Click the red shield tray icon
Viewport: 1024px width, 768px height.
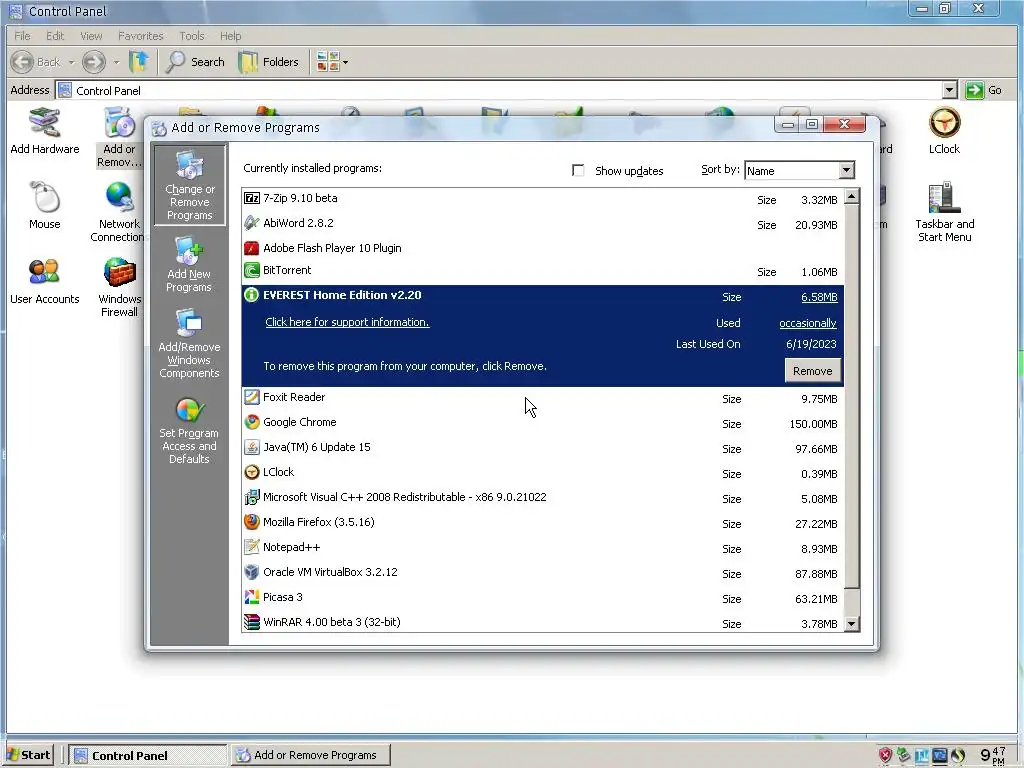(885, 756)
